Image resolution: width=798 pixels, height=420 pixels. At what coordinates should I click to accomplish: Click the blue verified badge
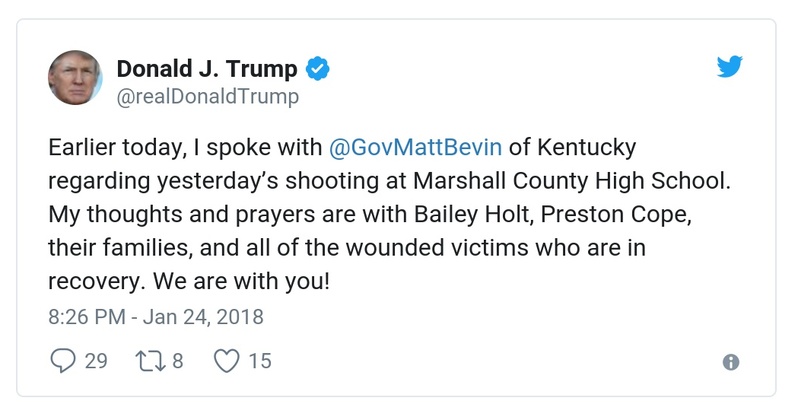point(318,69)
